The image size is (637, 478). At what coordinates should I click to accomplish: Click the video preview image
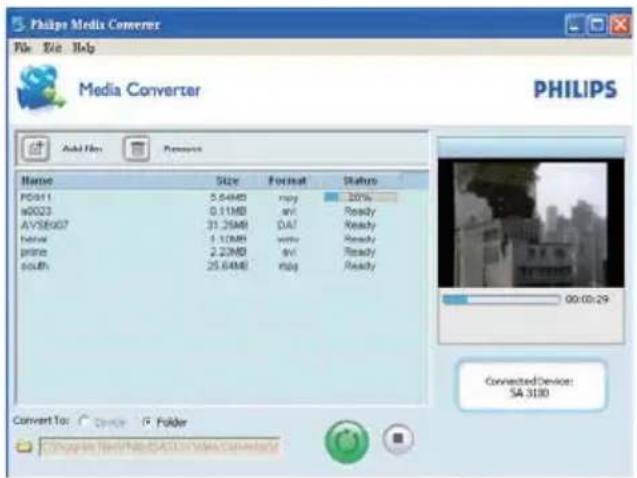[x=531, y=224]
